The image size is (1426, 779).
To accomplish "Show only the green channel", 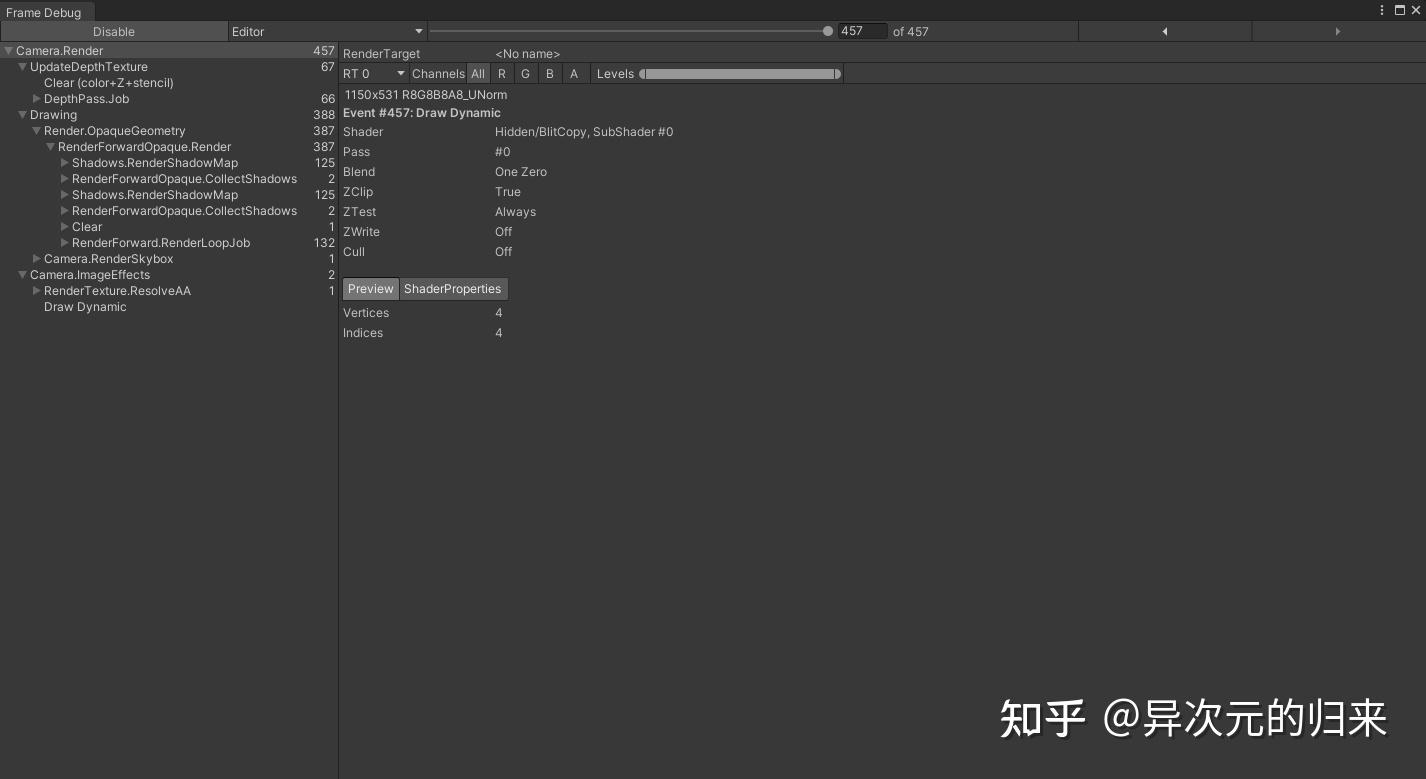I will click(x=526, y=73).
